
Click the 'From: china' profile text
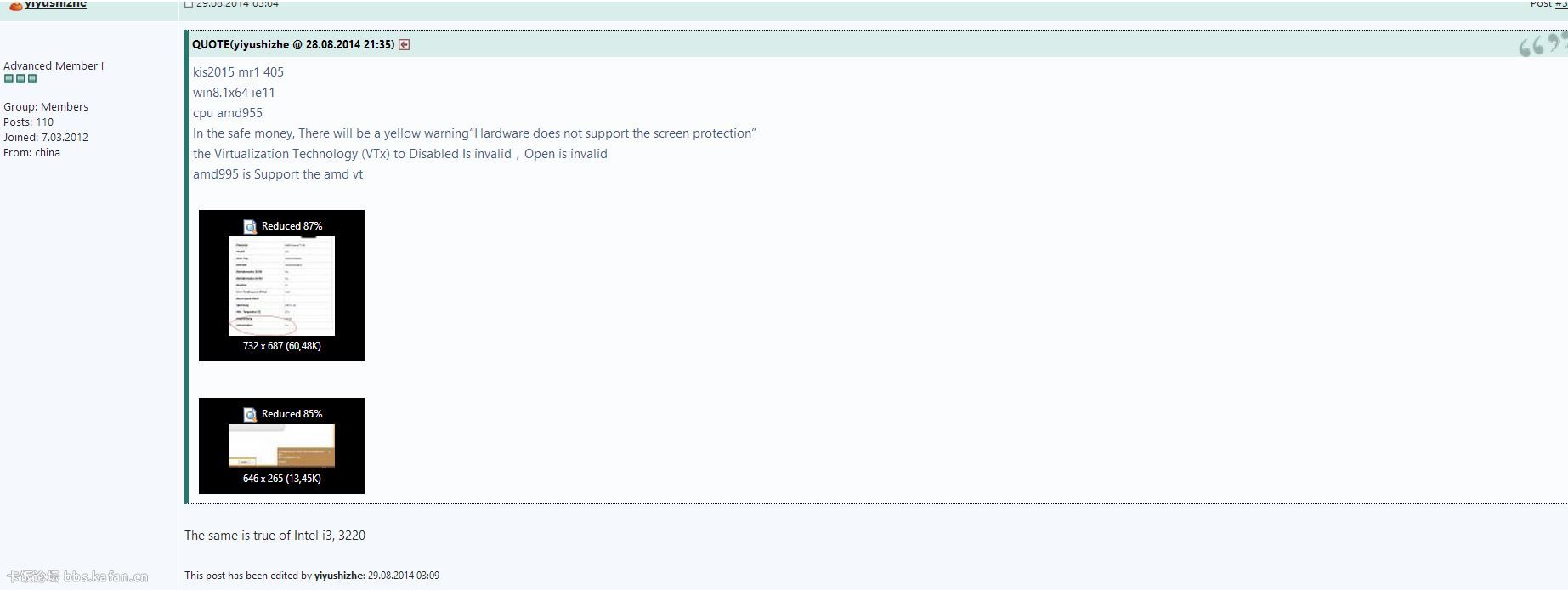(x=31, y=153)
